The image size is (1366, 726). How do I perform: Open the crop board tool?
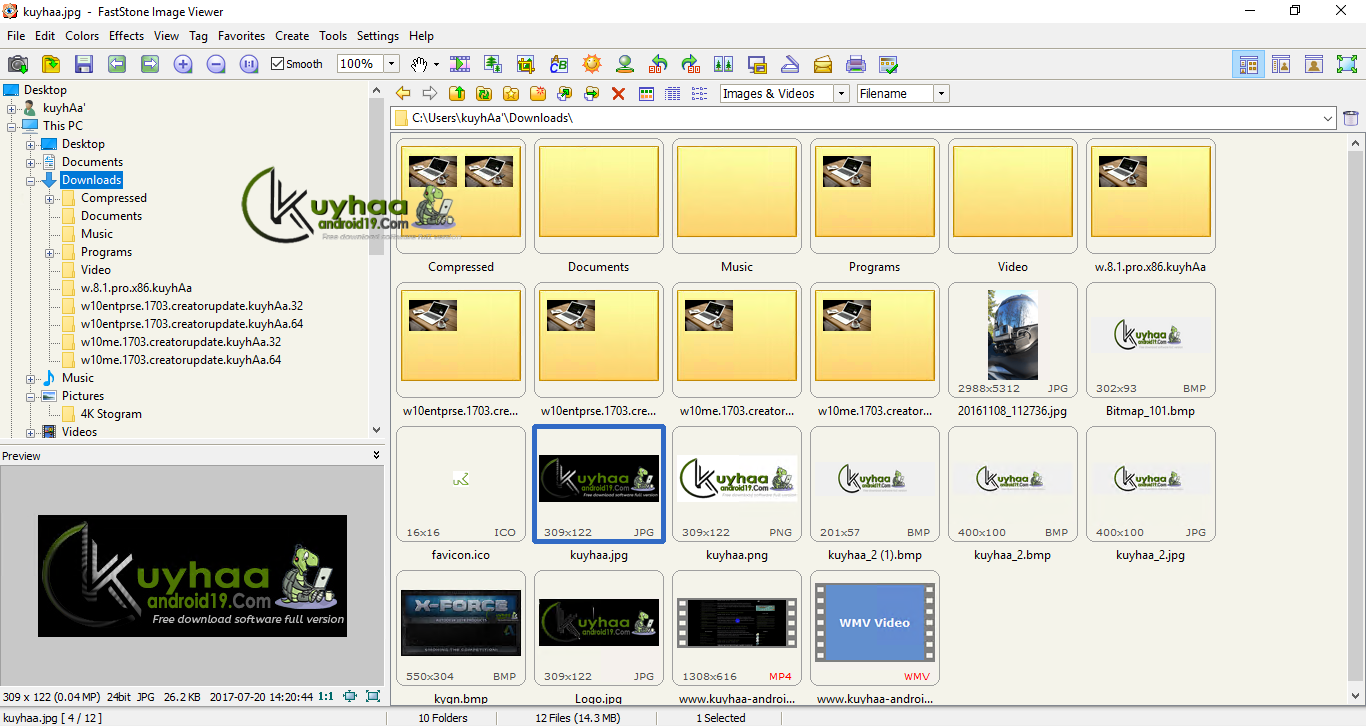point(526,64)
